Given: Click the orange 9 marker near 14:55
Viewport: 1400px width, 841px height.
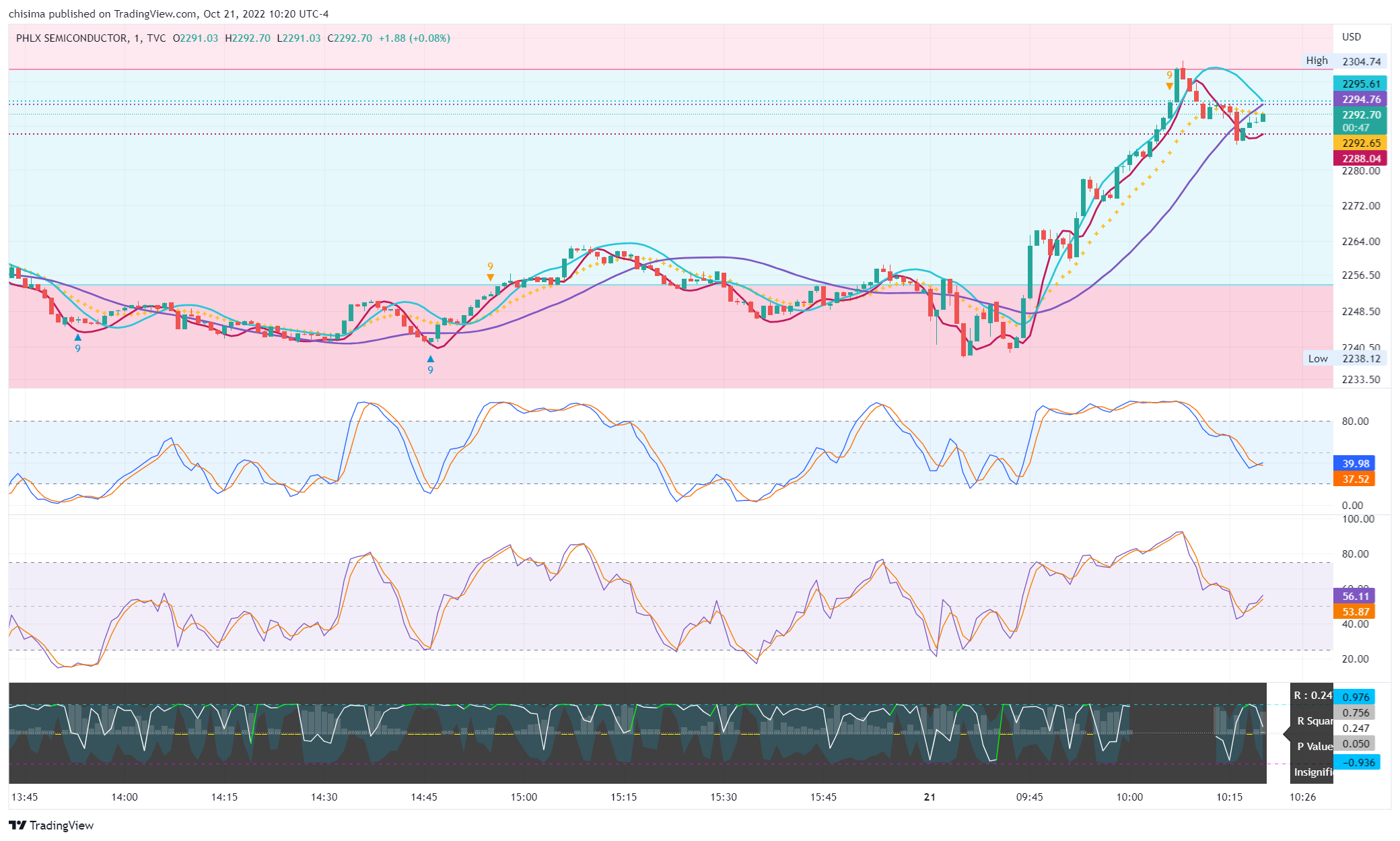Looking at the screenshot, I should click(490, 267).
